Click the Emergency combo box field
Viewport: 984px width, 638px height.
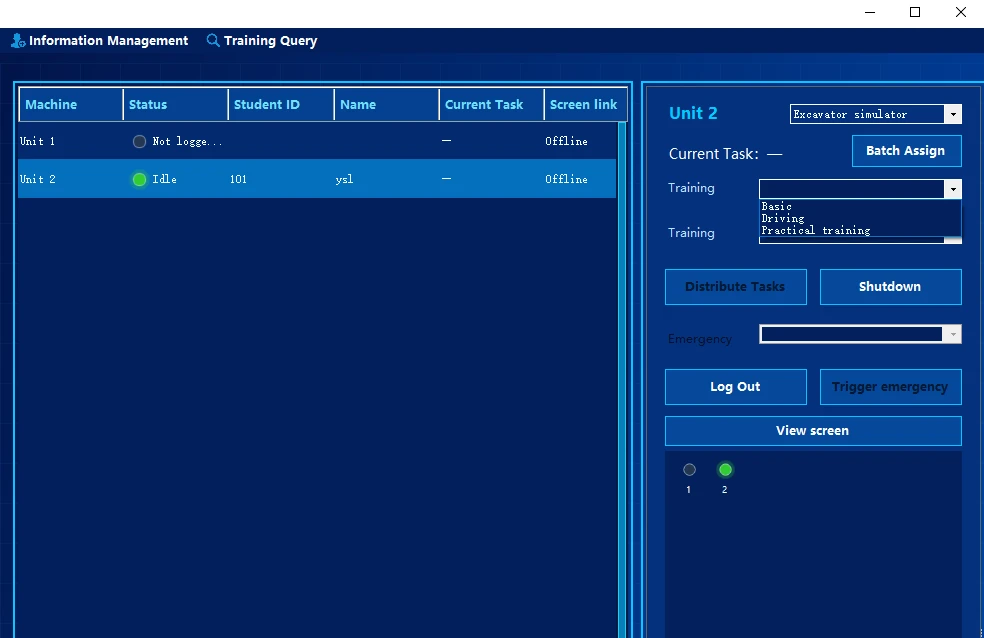point(860,334)
